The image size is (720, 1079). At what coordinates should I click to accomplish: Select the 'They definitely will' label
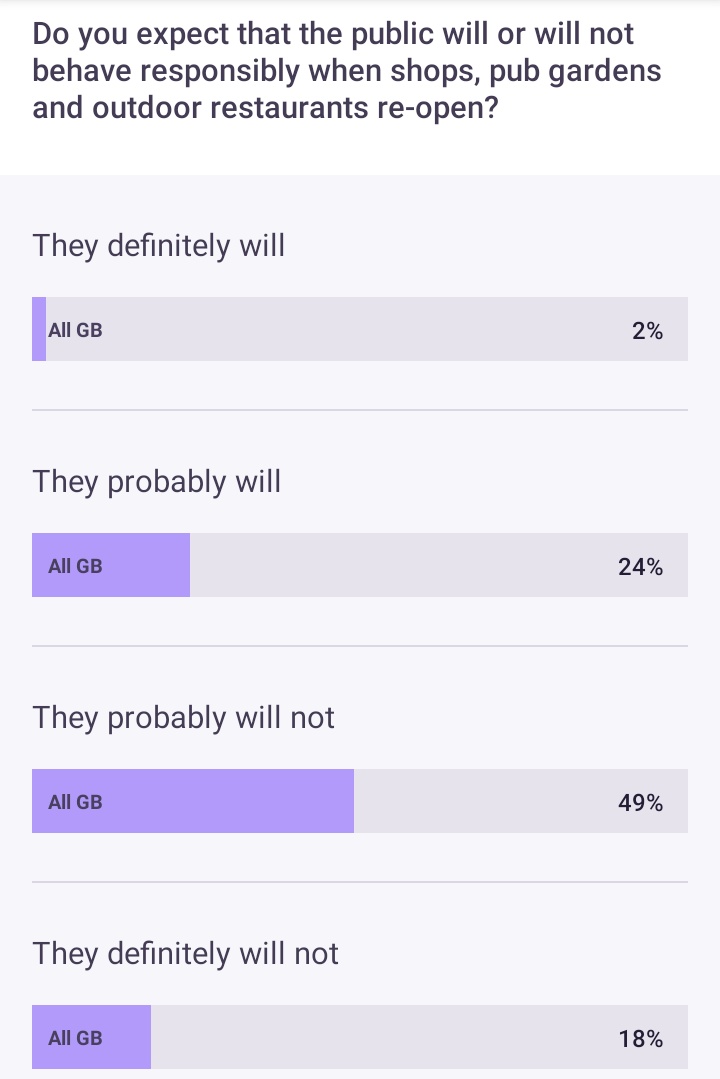pos(158,246)
